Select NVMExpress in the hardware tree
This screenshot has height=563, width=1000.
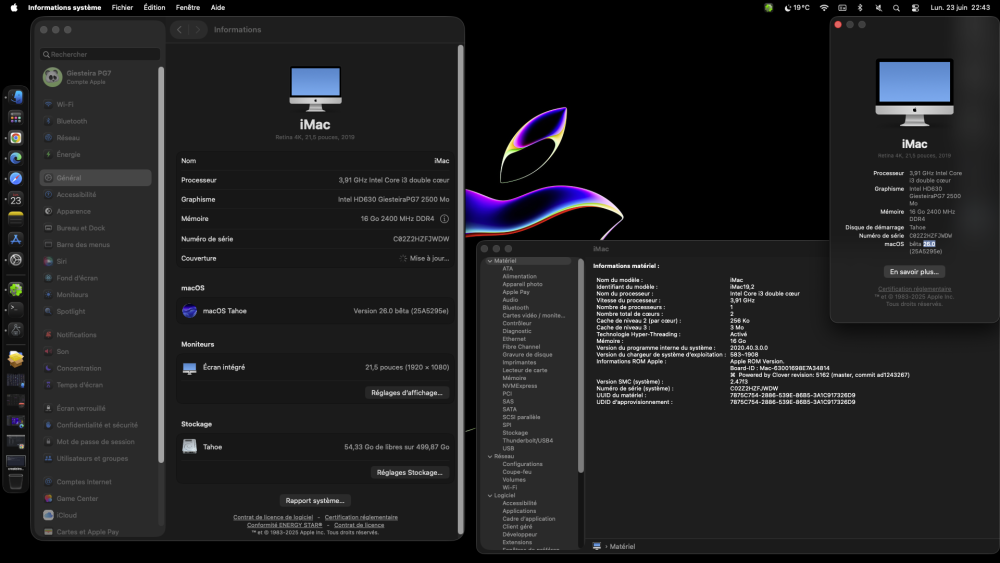(x=519, y=386)
